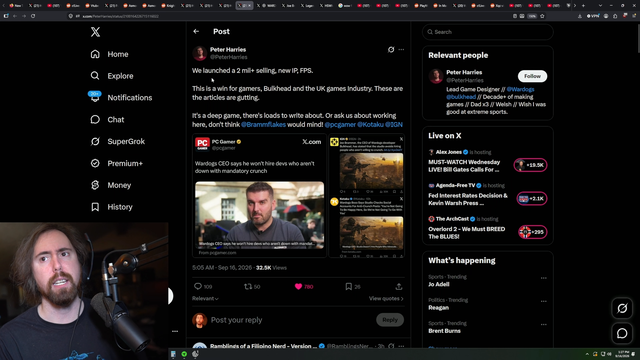Viewport: 640px width, 360px height.
Task: Join The ArchCast live with +295
Action: click(x=532, y=232)
